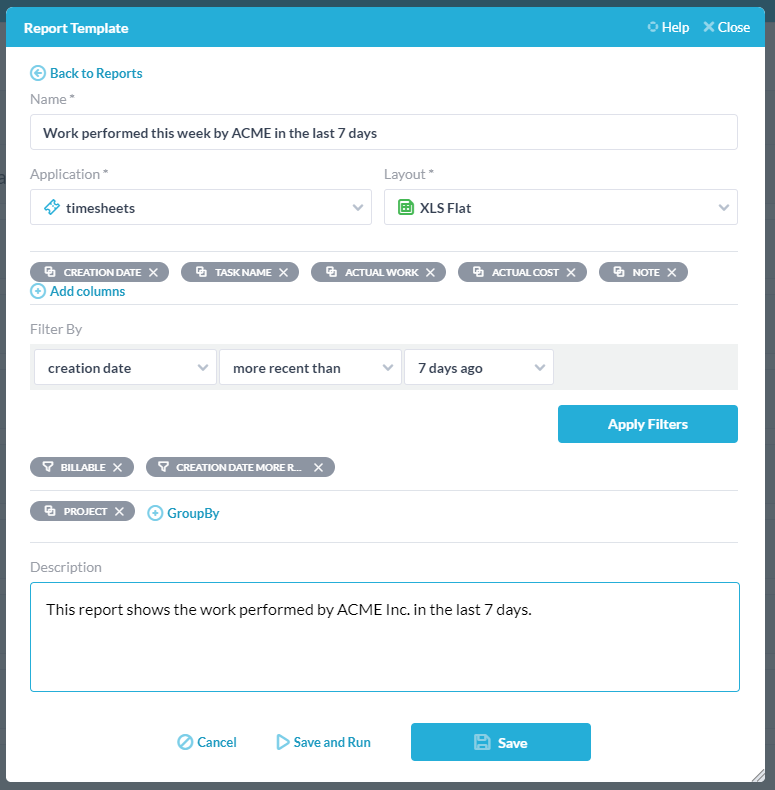The width and height of the screenshot is (775, 790).
Task: Remove the CREATION DATE column chip
Action: (153, 273)
